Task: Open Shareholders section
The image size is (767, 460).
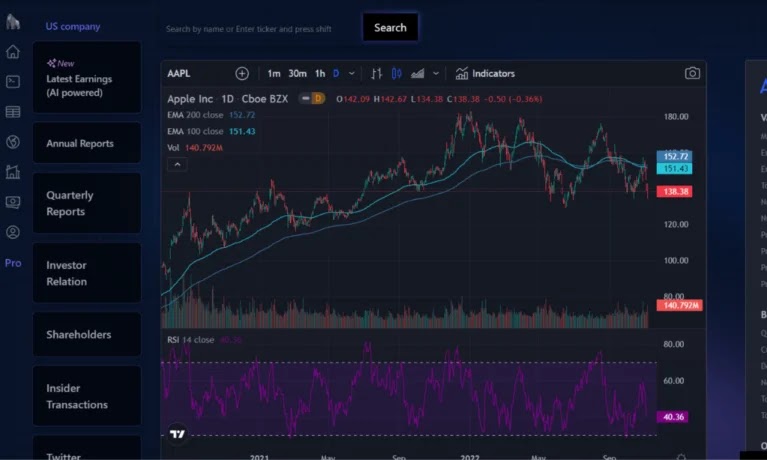Action: coord(87,334)
